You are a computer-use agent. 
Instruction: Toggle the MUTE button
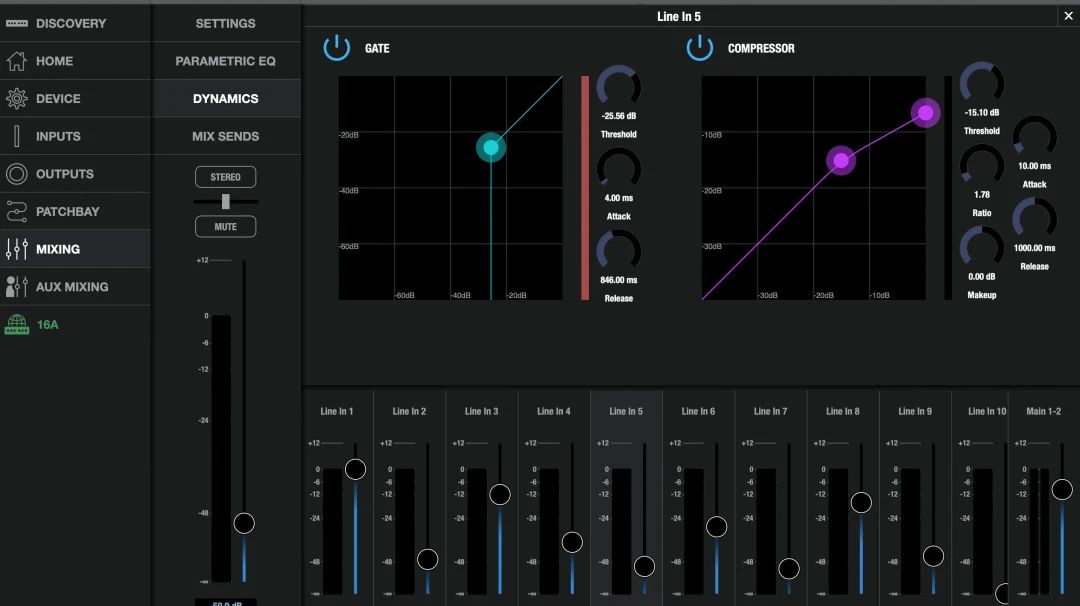[225, 227]
